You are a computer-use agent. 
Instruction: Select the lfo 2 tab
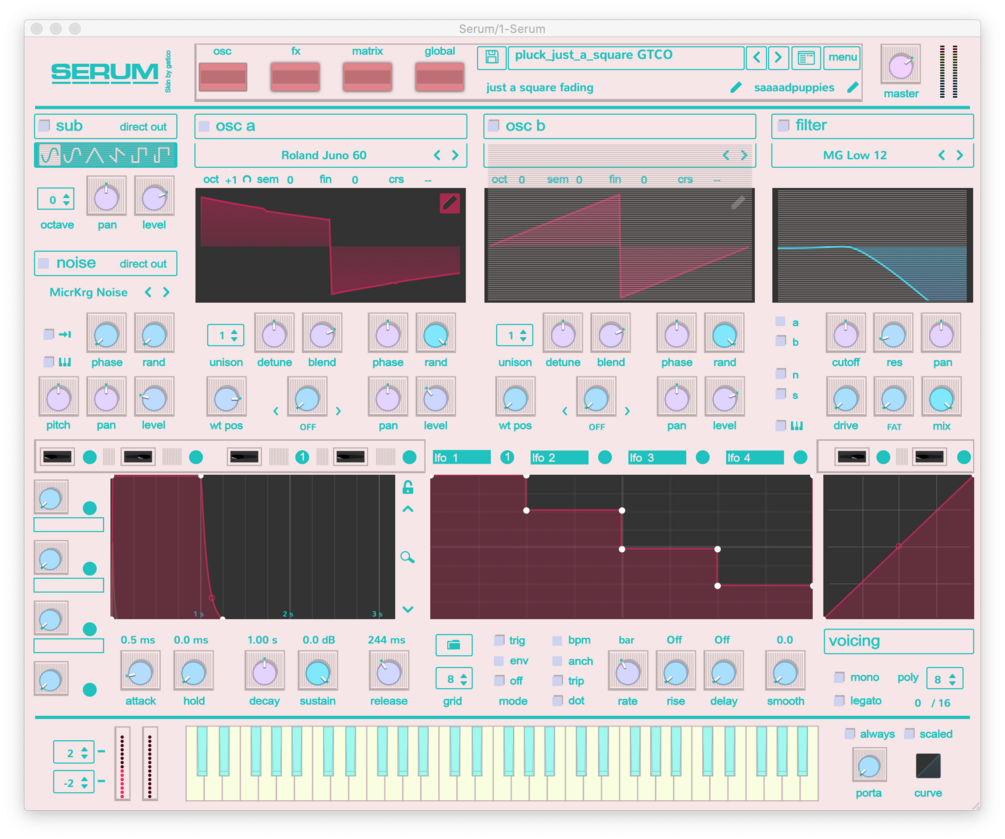558,456
